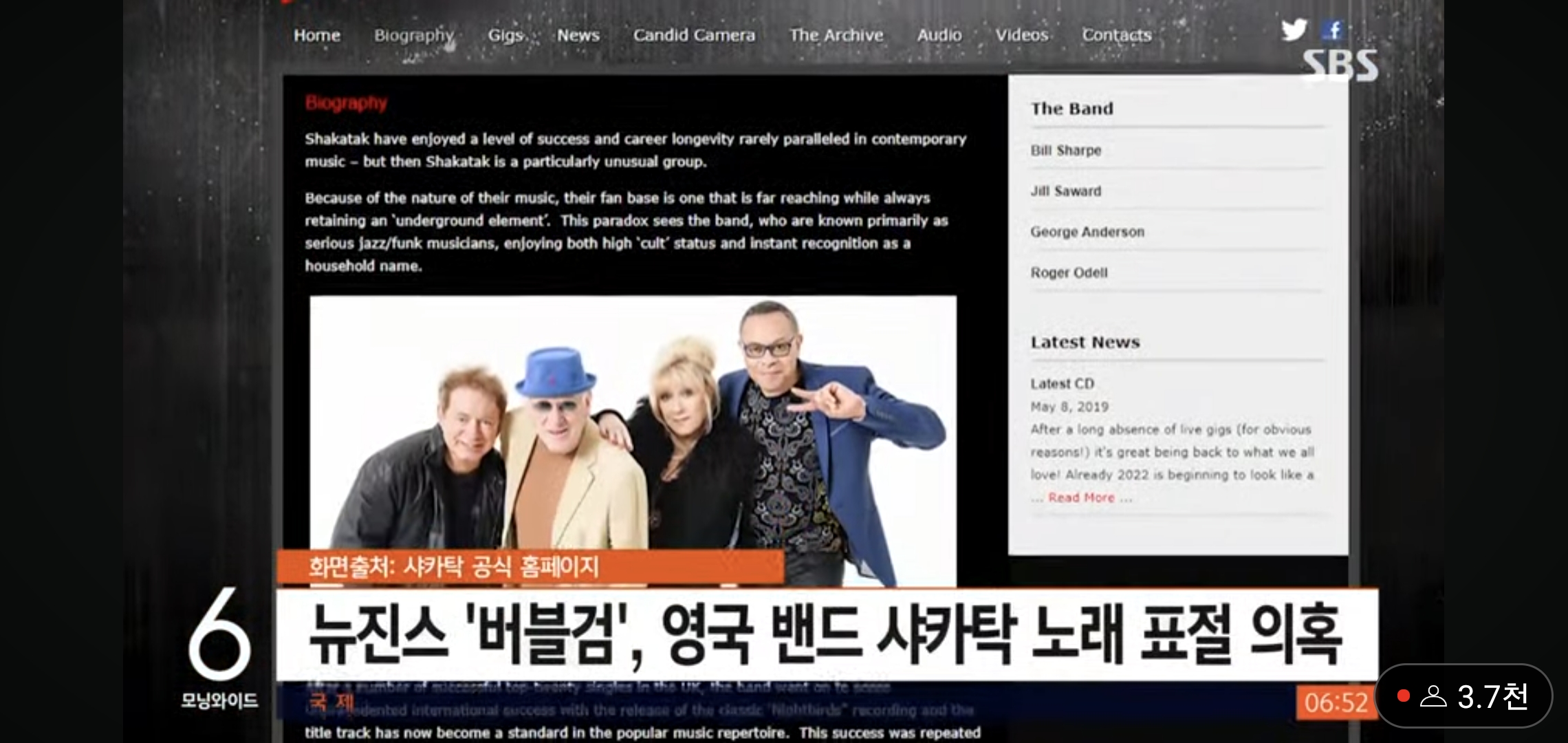1568x743 pixels.
Task: Open the Latest CD news title
Action: pos(1063,384)
